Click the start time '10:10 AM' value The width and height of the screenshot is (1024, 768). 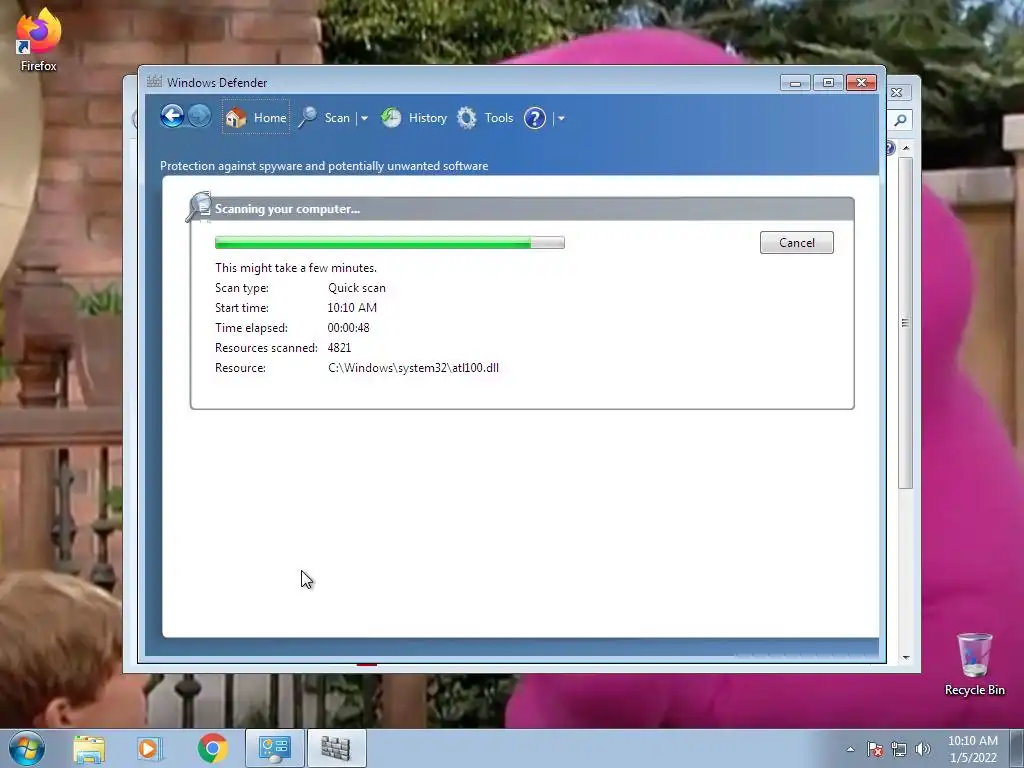[352, 308]
